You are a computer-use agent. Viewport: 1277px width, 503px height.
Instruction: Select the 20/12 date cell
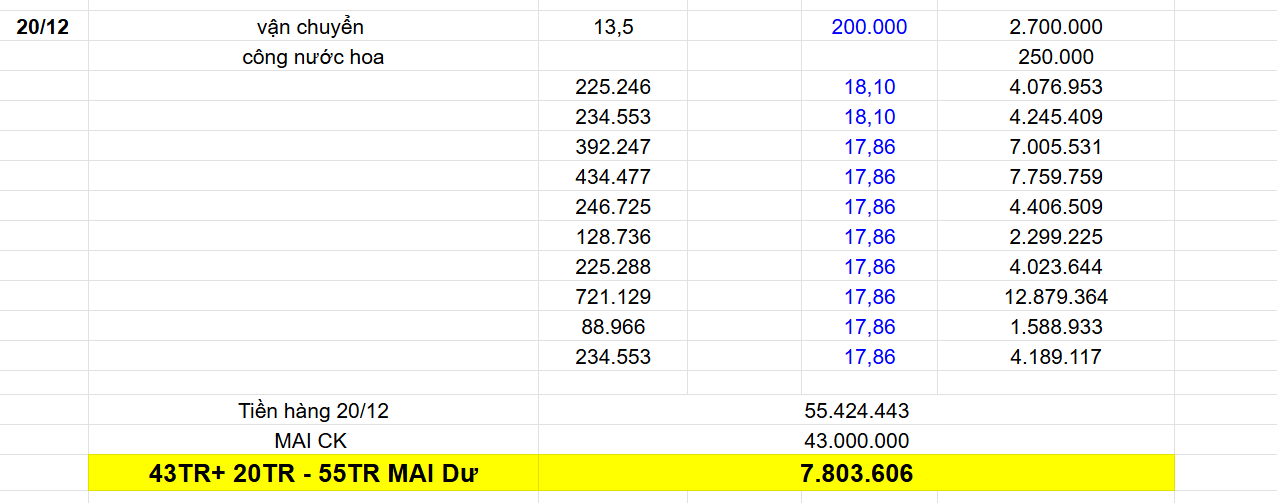click(x=43, y=27)
